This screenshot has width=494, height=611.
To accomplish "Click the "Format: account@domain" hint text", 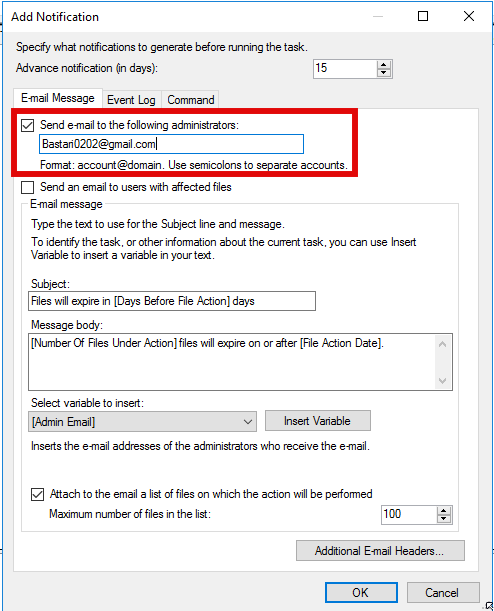I will [x=194, y=165].
